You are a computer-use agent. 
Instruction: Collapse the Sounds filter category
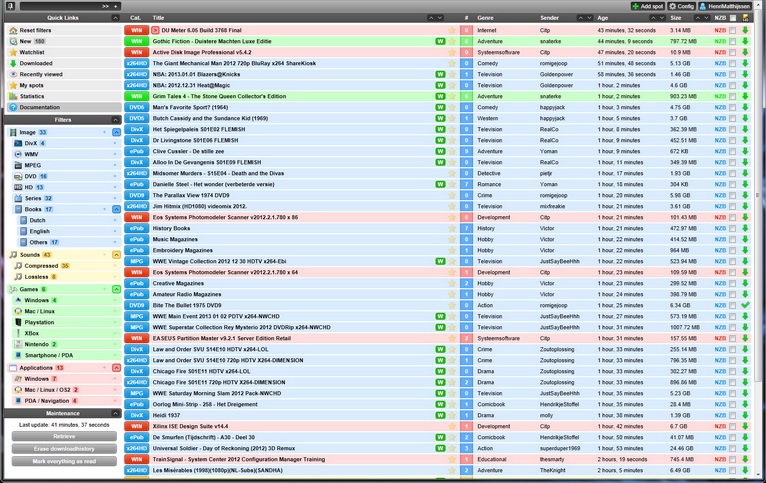click(x=116, y=255)
